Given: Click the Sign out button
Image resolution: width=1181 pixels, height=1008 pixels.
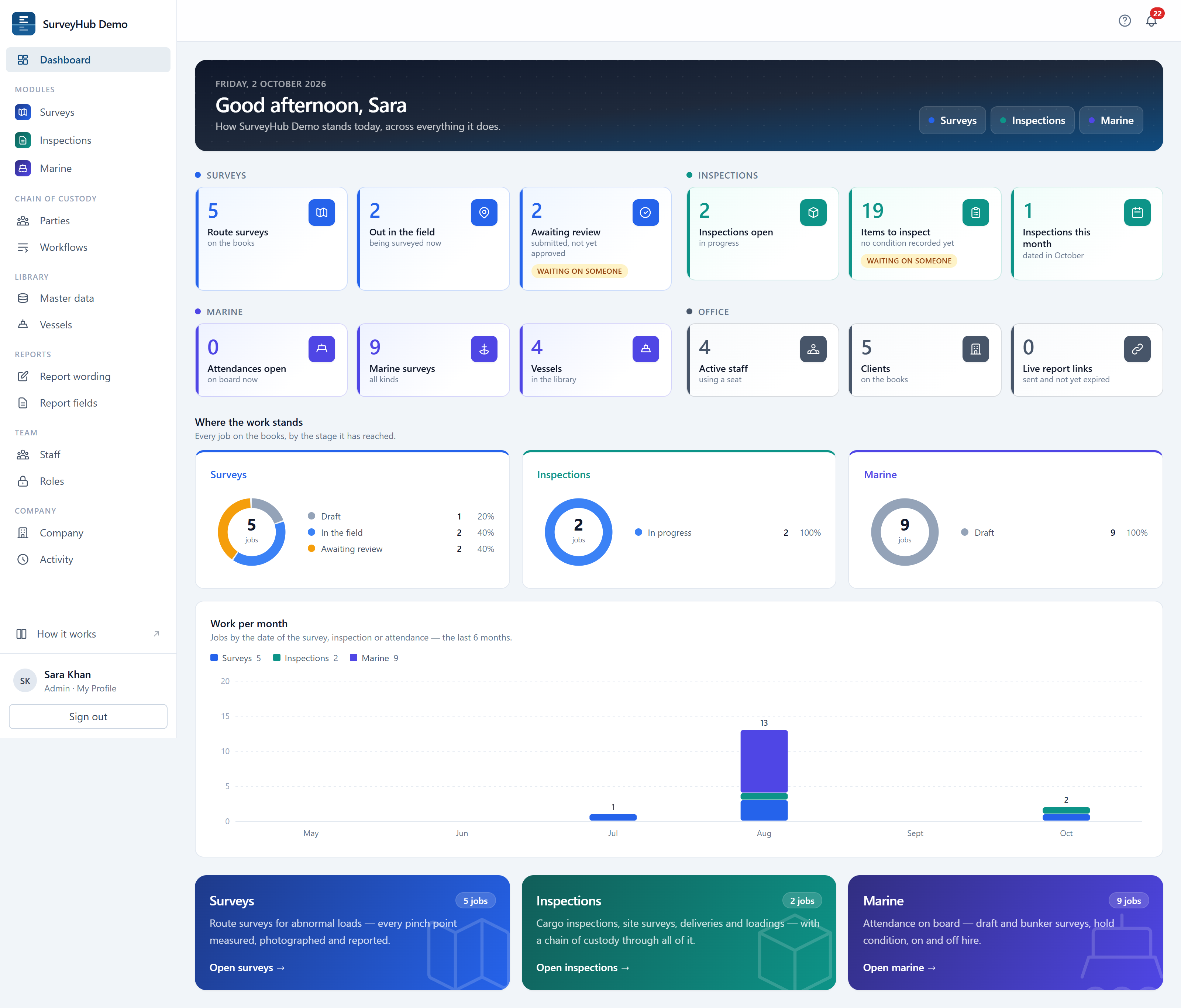Looking at the screenshot, I should pyautogui.click(x=88, y=716).
